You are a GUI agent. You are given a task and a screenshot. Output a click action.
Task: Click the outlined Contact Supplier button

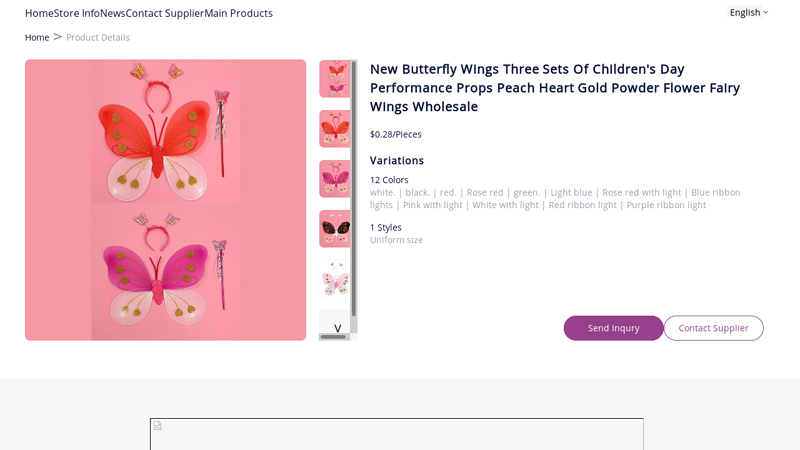click(x=713, y=328)
